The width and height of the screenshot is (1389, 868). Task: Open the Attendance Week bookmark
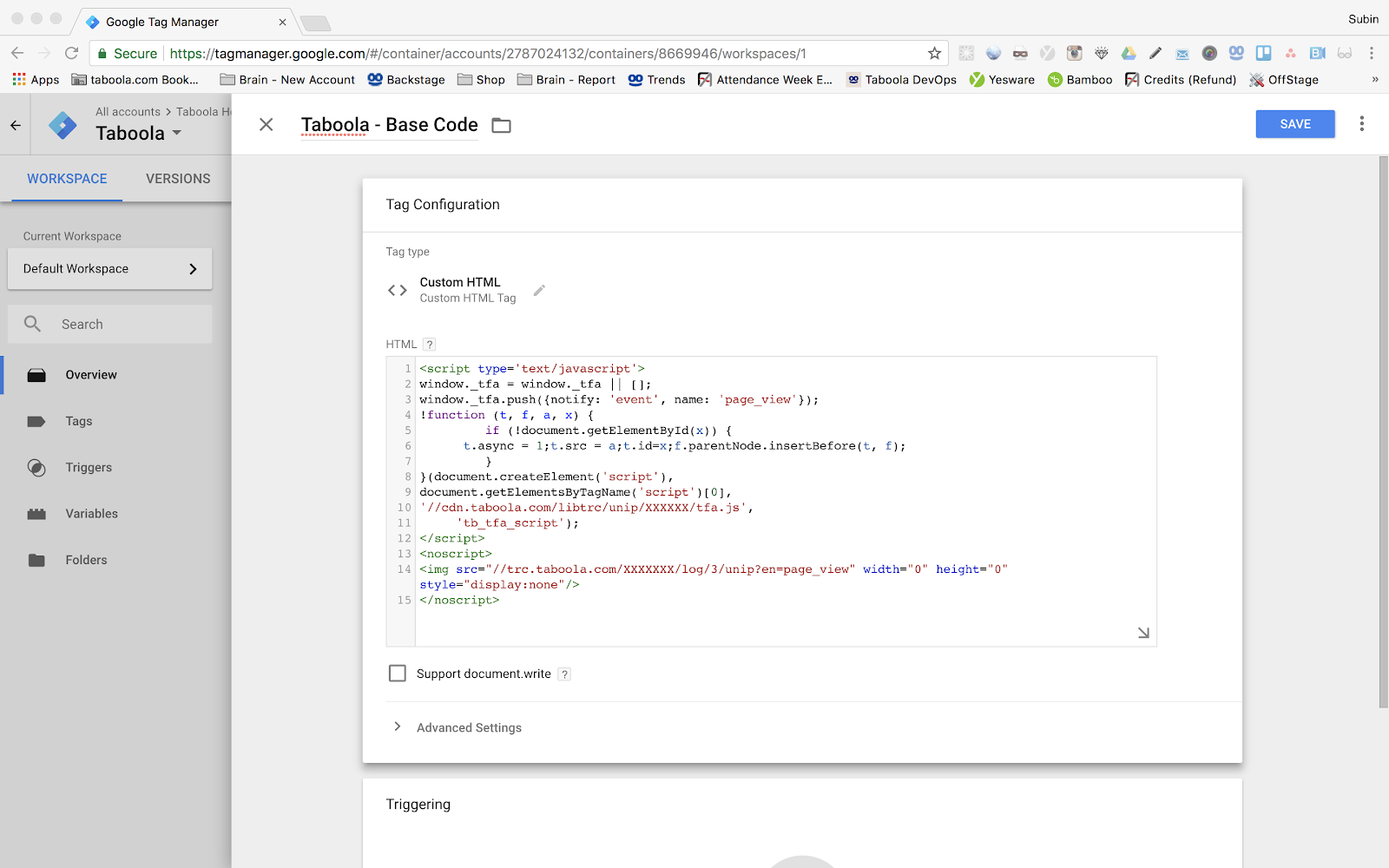pyautogui.click(x=765, y=80)
